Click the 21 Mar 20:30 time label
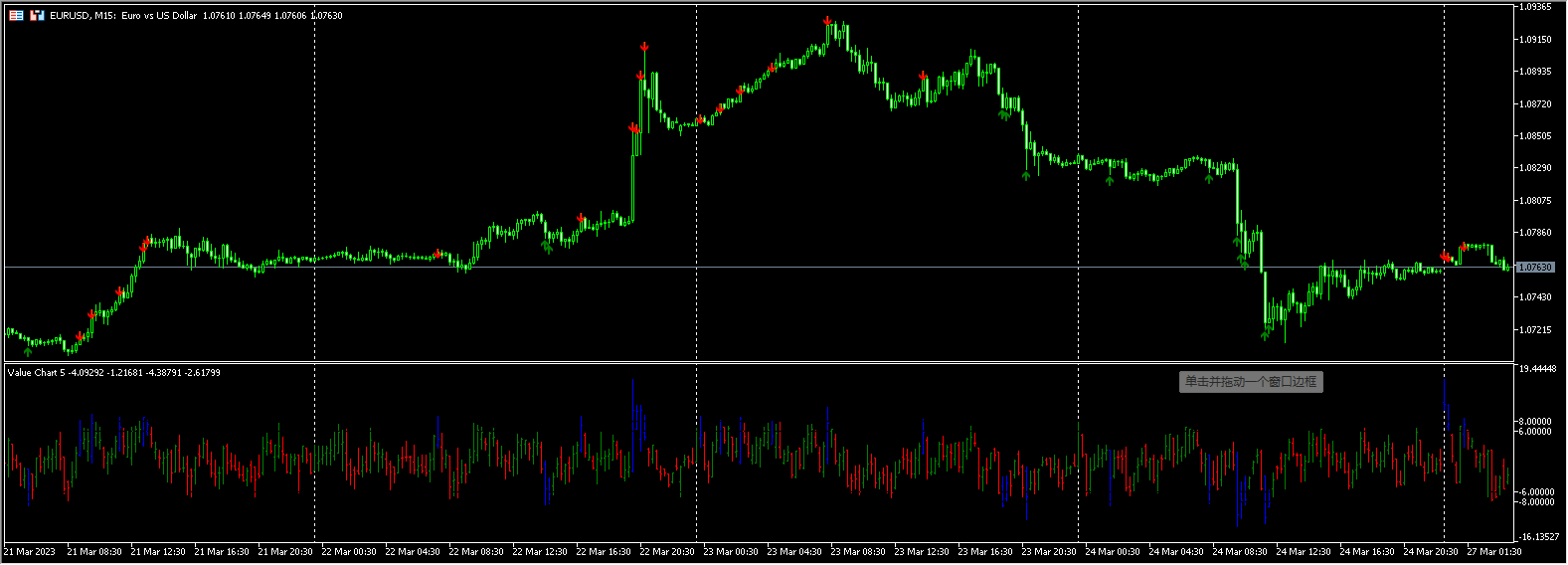Viewport: 1568px width, 565px height. (285, 552)
